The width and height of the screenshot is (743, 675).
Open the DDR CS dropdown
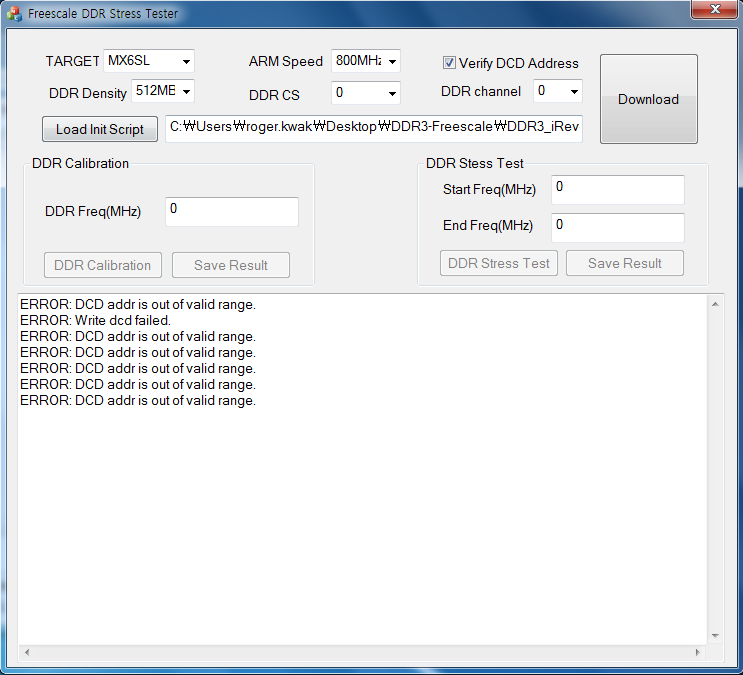pos(366,92)
